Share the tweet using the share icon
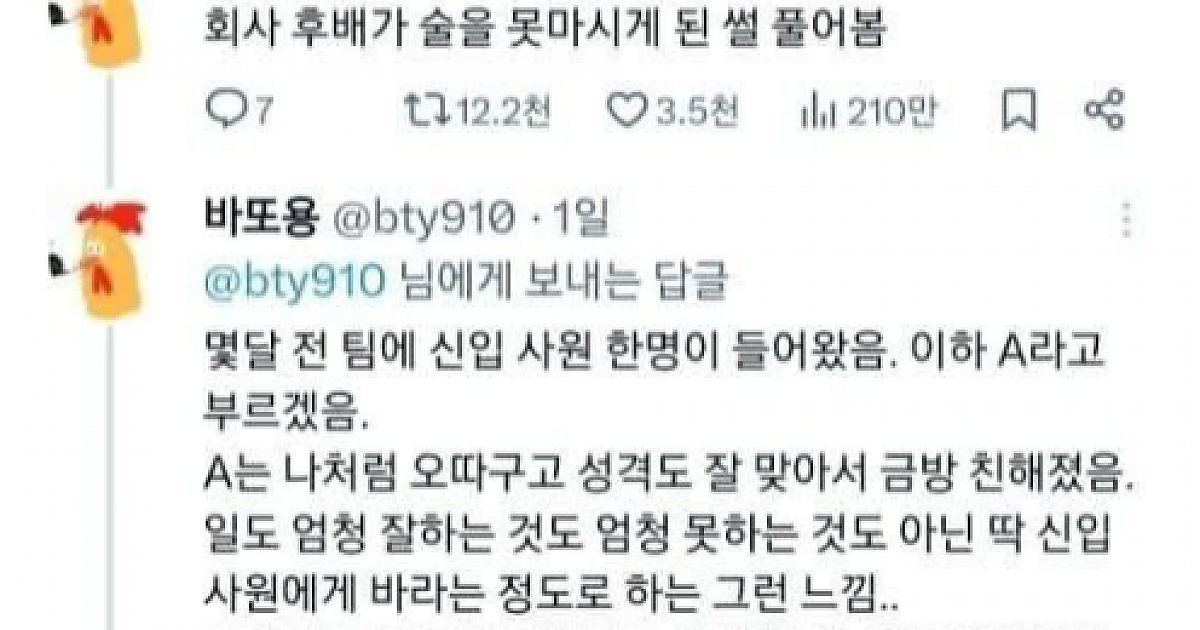Viewport: 1200px width, 630px height. point(1105,110)
